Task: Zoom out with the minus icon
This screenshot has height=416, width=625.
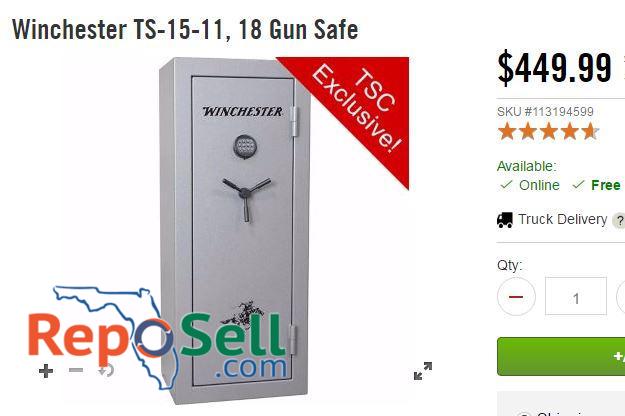Action: (x=76, y=370)
